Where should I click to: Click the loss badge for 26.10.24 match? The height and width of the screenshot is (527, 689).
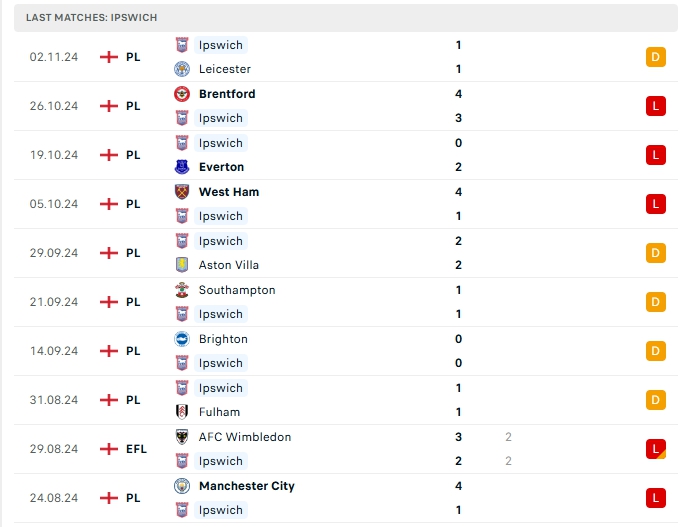click(x=655, y=106)
